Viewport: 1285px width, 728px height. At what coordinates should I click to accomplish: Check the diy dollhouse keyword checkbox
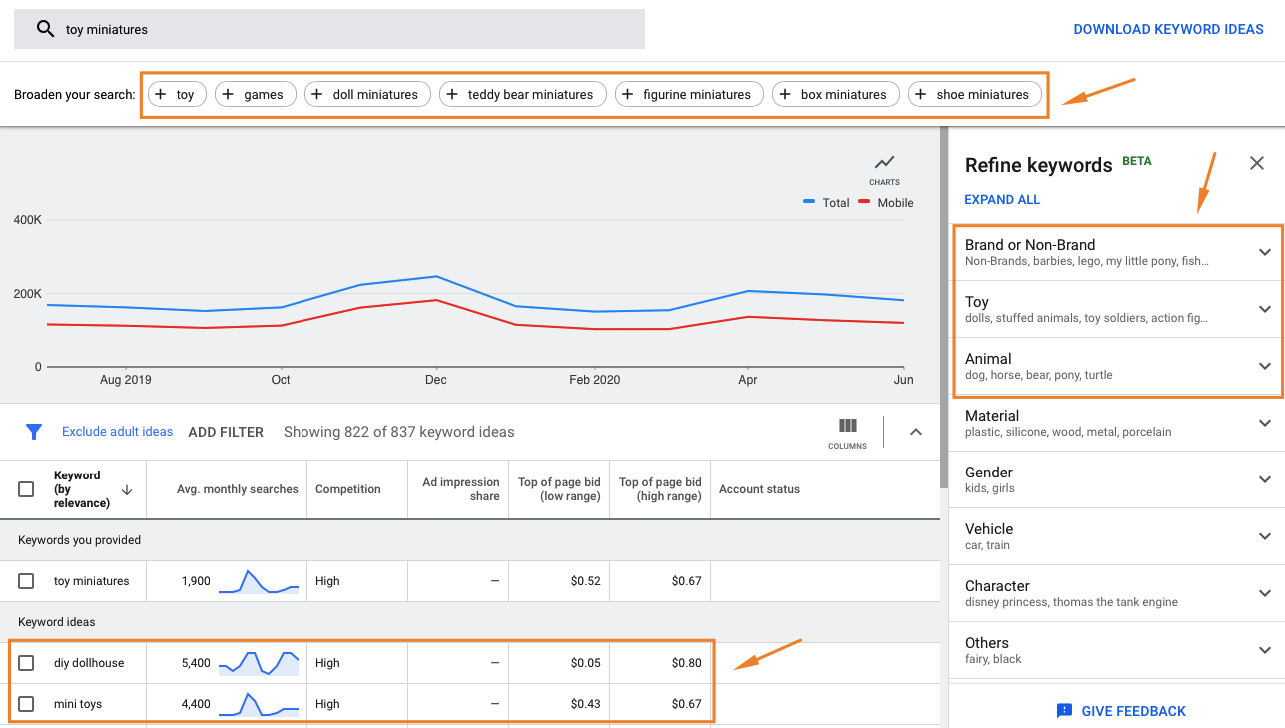tap(28, 662)
